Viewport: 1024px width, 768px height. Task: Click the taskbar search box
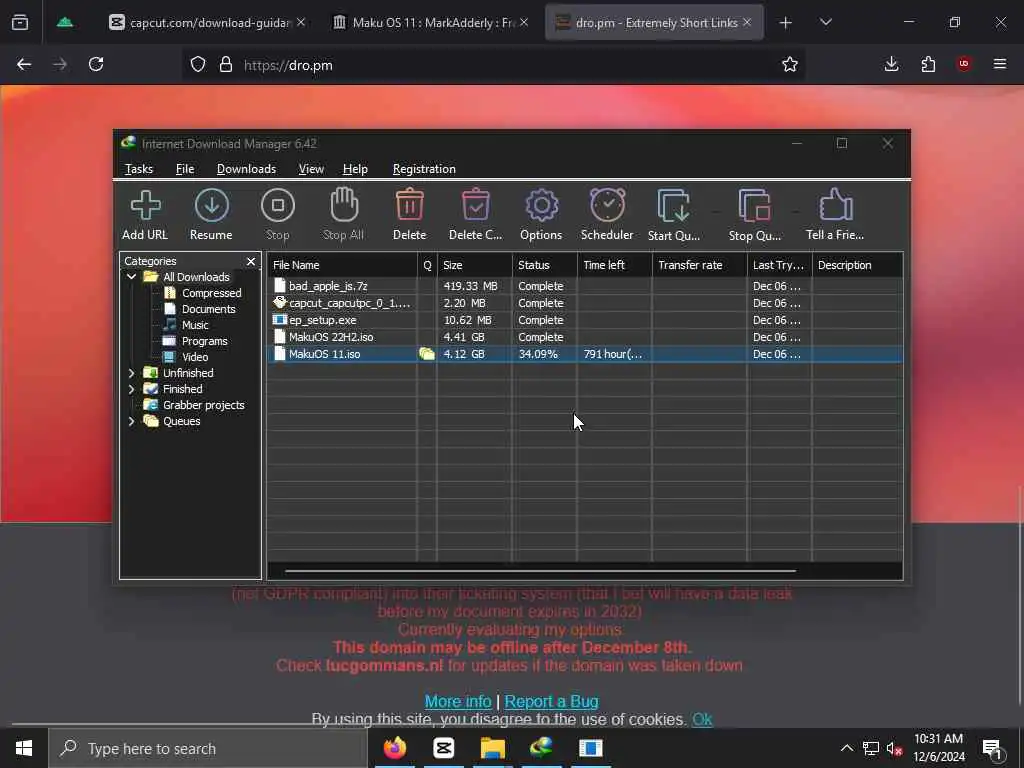click(x=208, y=748)
